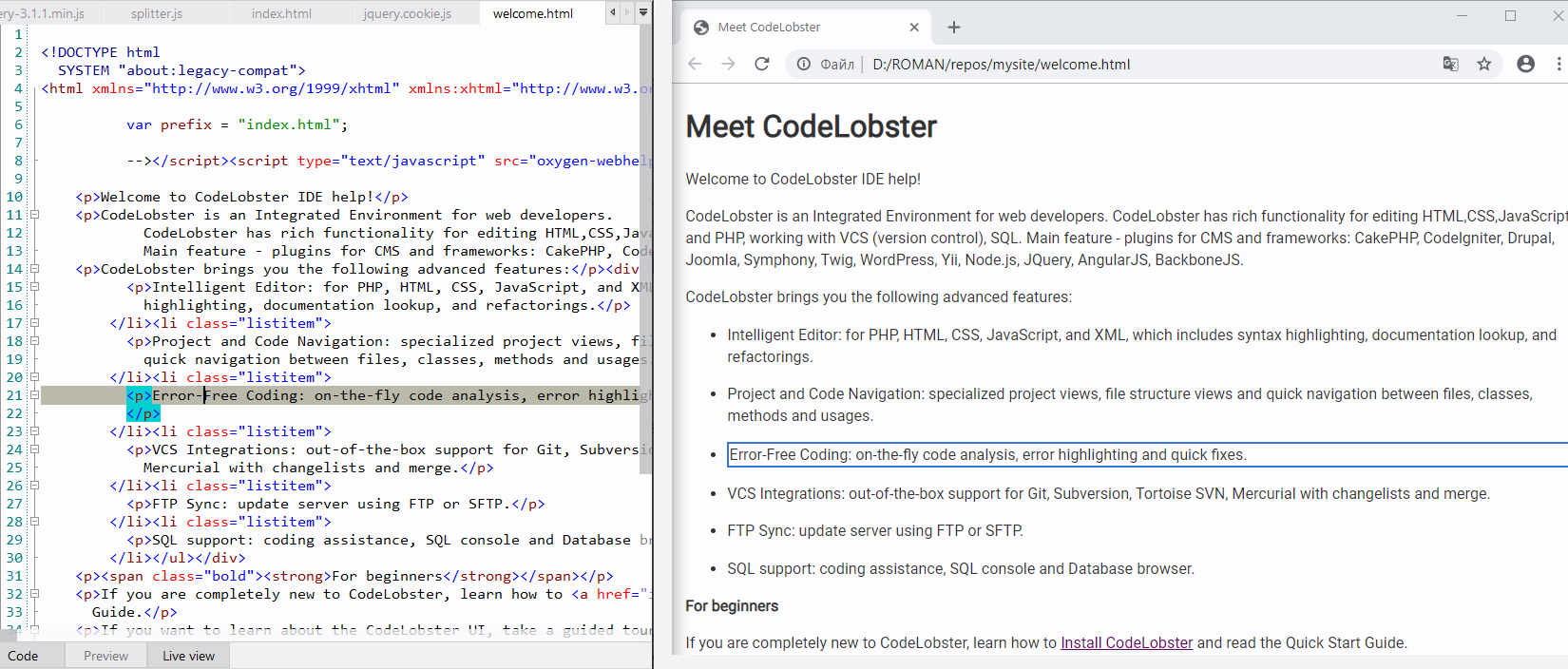Collapse the code fold at line 21
The image size is (1568, 669).
pos(34,395)
